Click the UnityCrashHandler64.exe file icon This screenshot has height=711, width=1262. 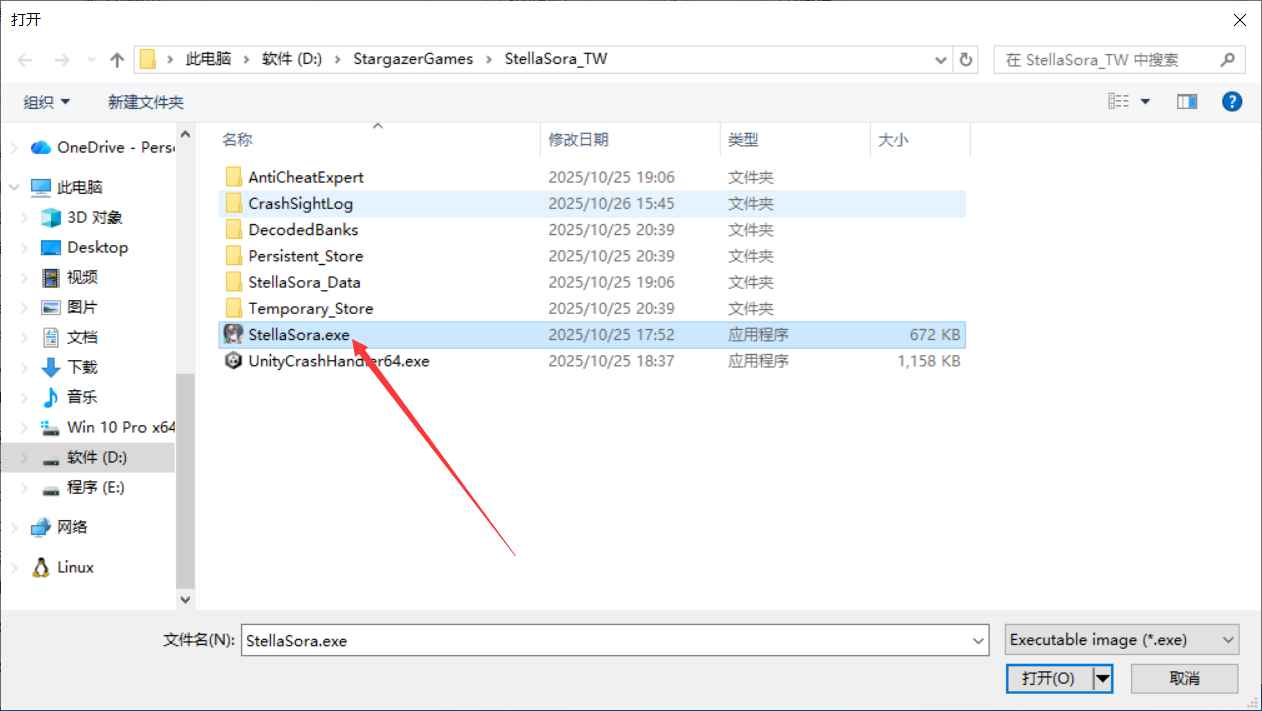click(233, 361)
